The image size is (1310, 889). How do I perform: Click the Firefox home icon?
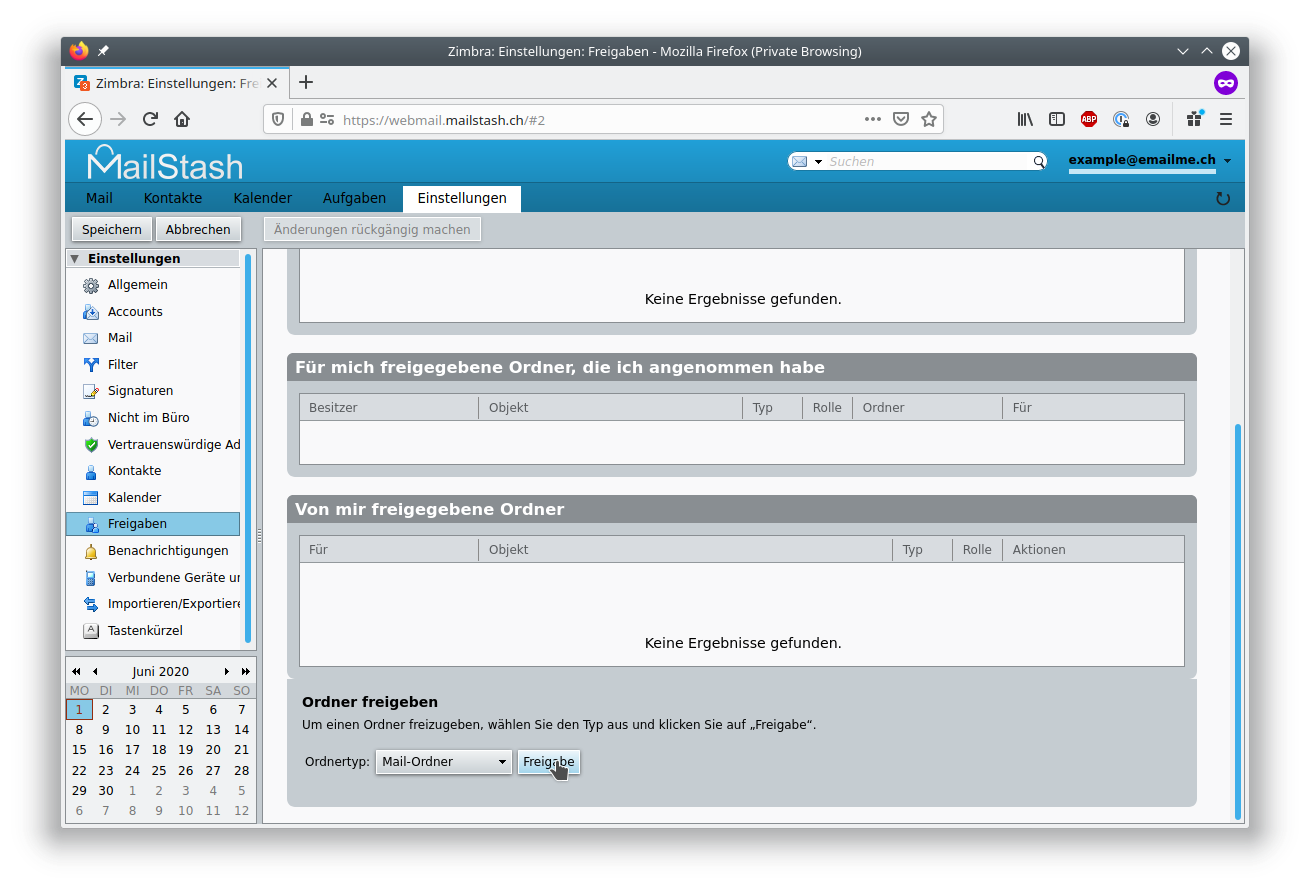click(x=182, y=119)
